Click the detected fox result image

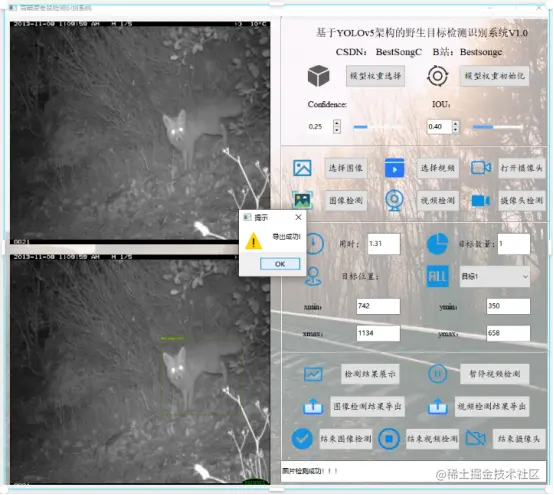tap(140, 369)
